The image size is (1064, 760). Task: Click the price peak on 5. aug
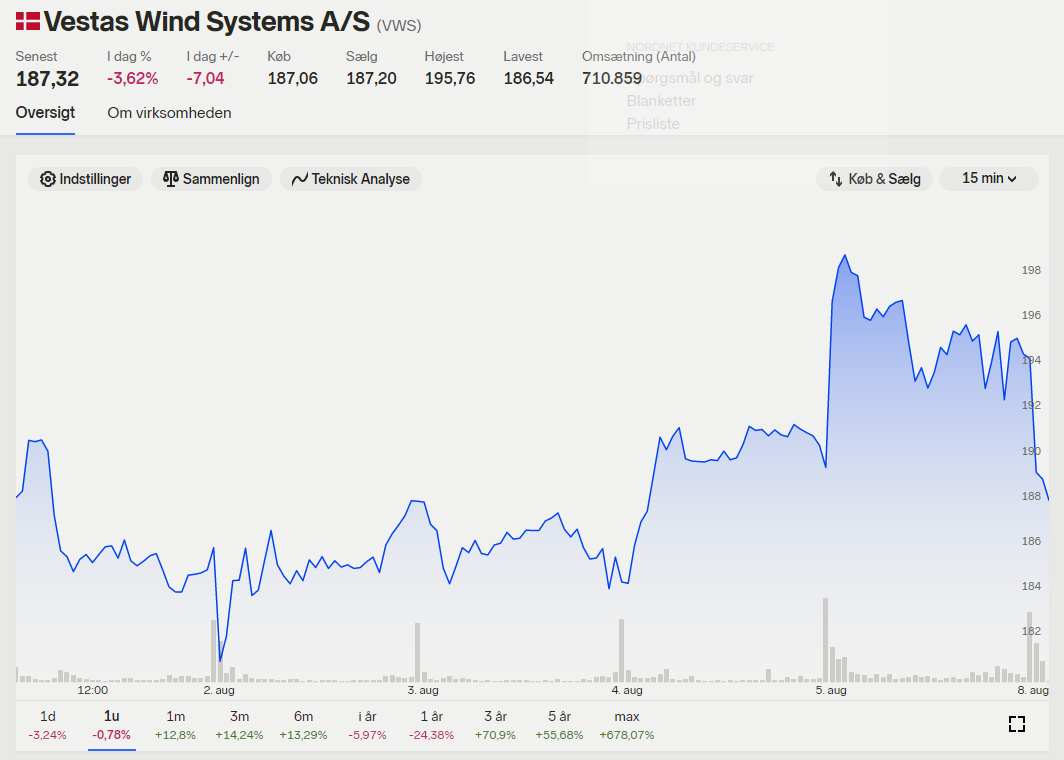[845, 256]
